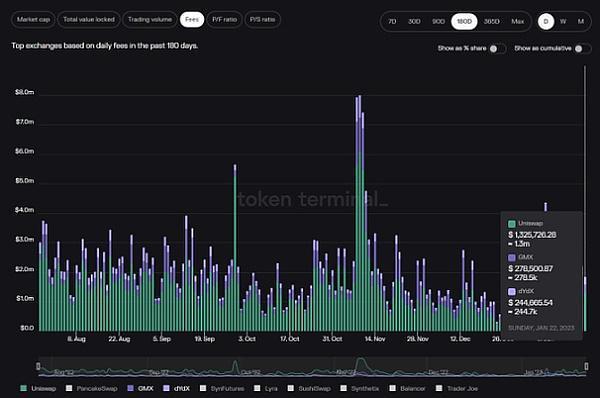Click the range navigator mini chart

(x=312, y=367)
